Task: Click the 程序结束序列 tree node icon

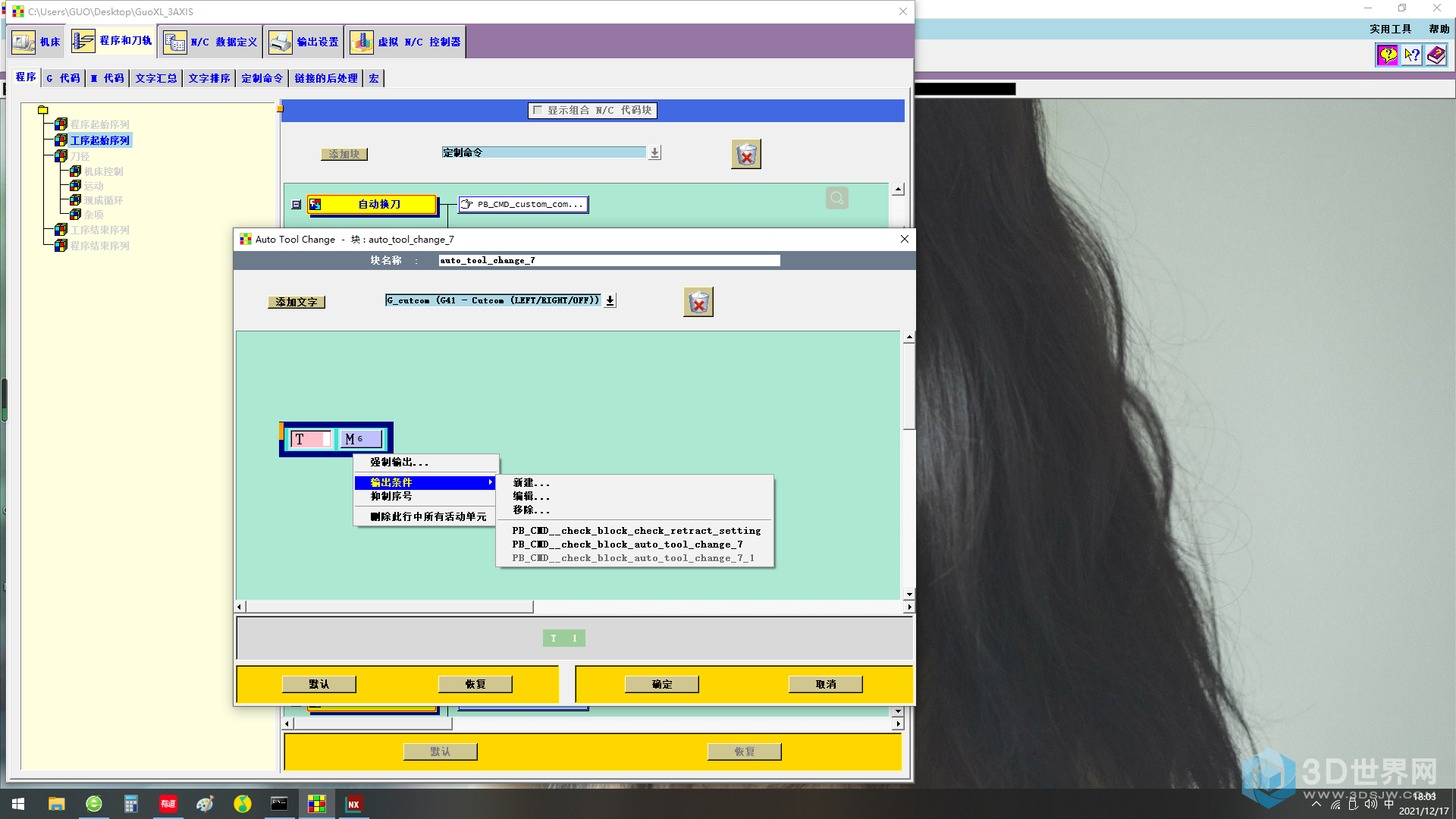Action: coord(61,246)
